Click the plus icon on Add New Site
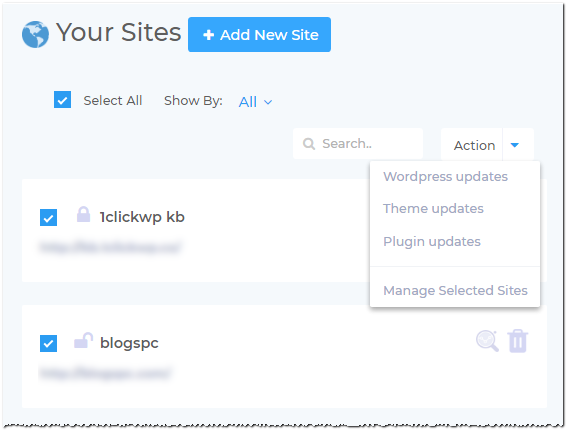 tap(208, 35)
